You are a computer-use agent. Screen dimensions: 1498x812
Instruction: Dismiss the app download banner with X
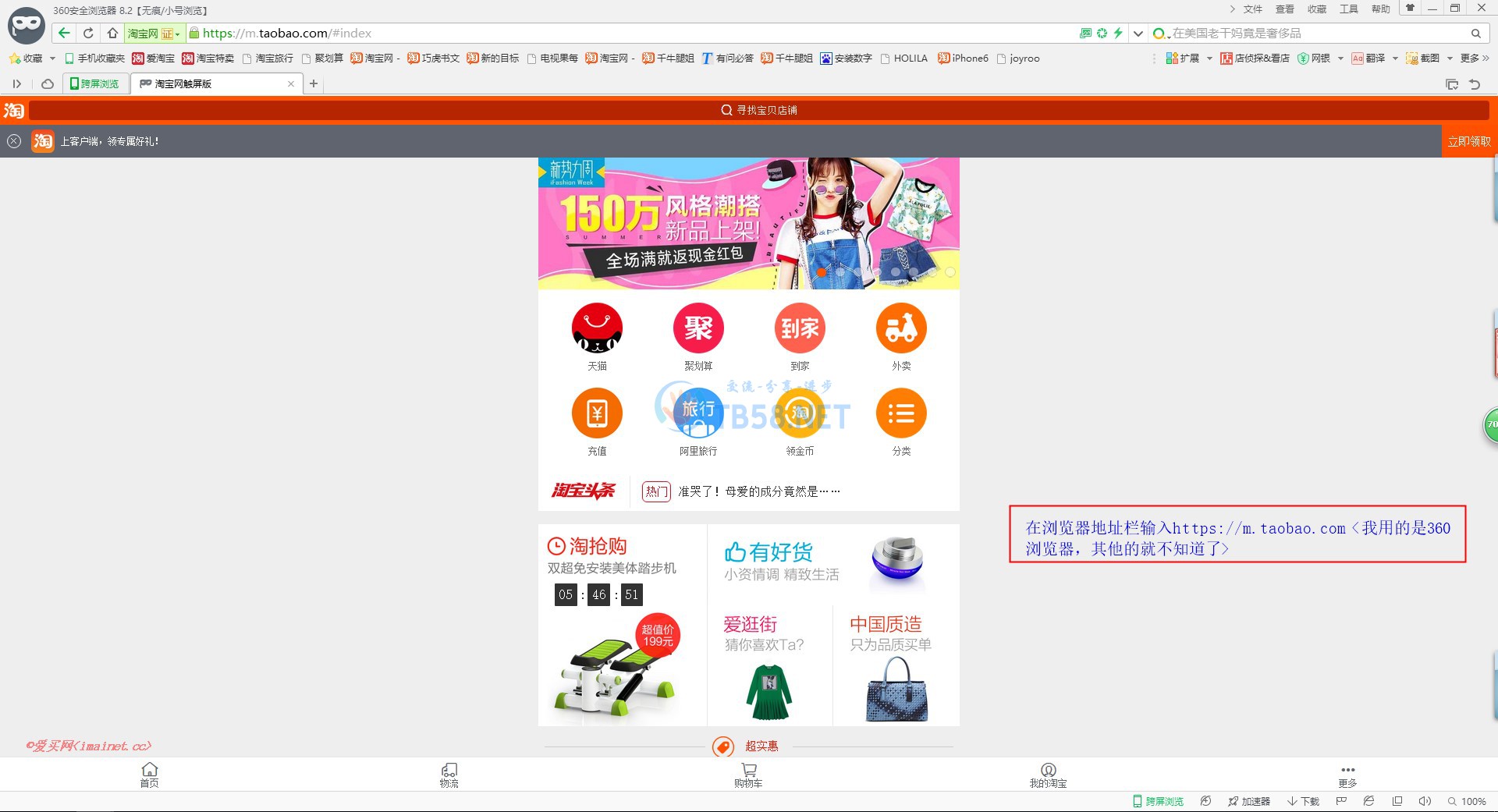(x=14, y=141)
